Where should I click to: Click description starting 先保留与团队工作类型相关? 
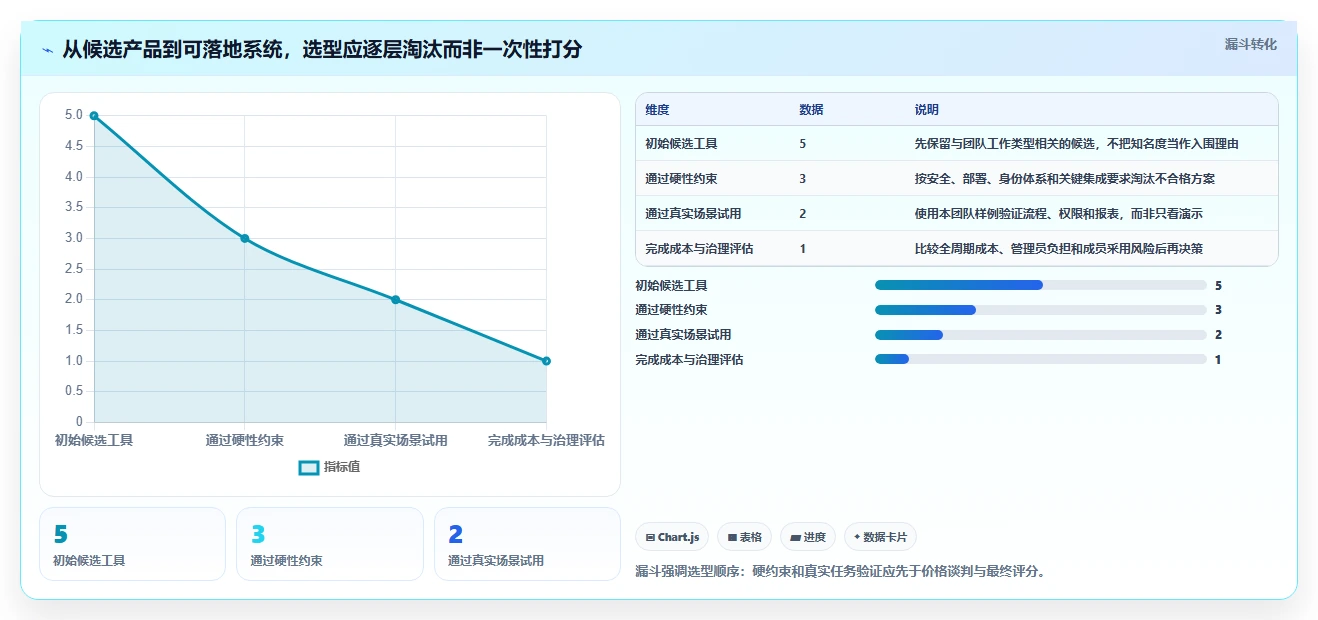click(x=1077, y=144)
